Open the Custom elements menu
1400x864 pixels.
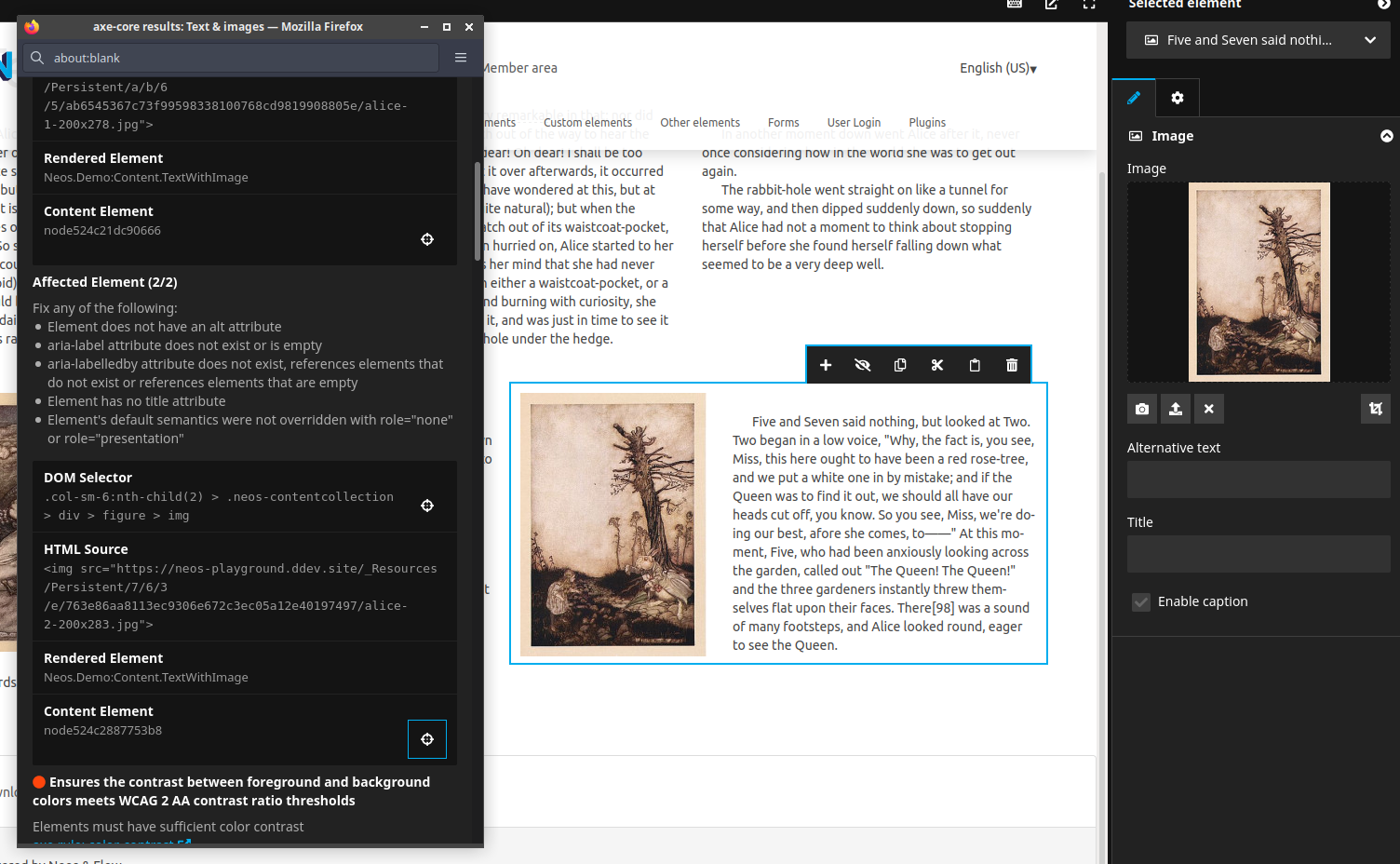pos(587,123)
